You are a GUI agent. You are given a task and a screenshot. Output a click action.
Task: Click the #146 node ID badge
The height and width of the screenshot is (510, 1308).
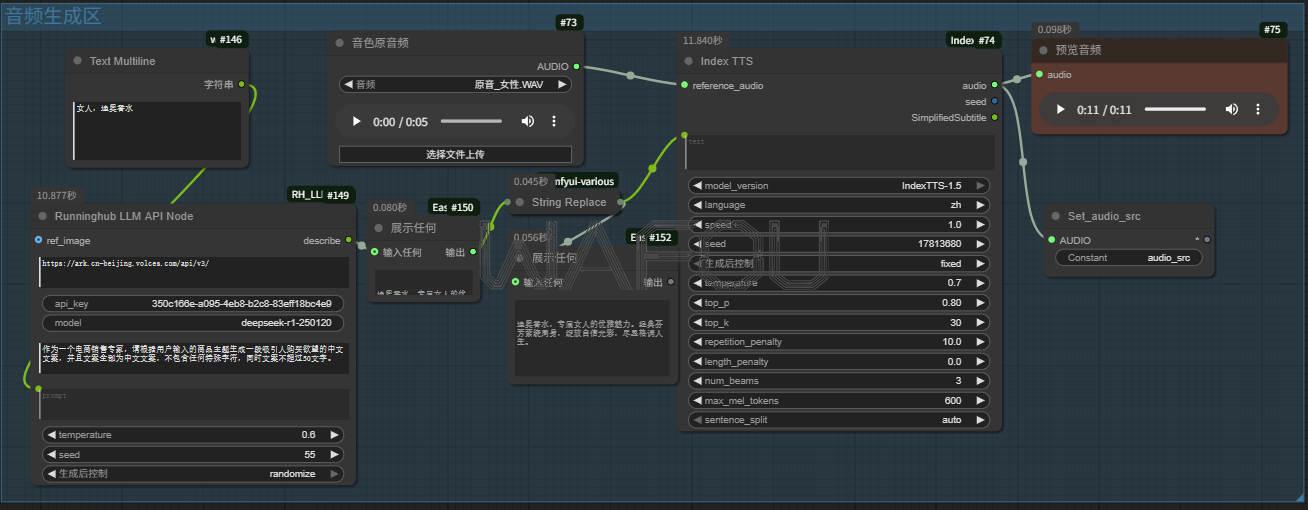click(x=227, y=39)
